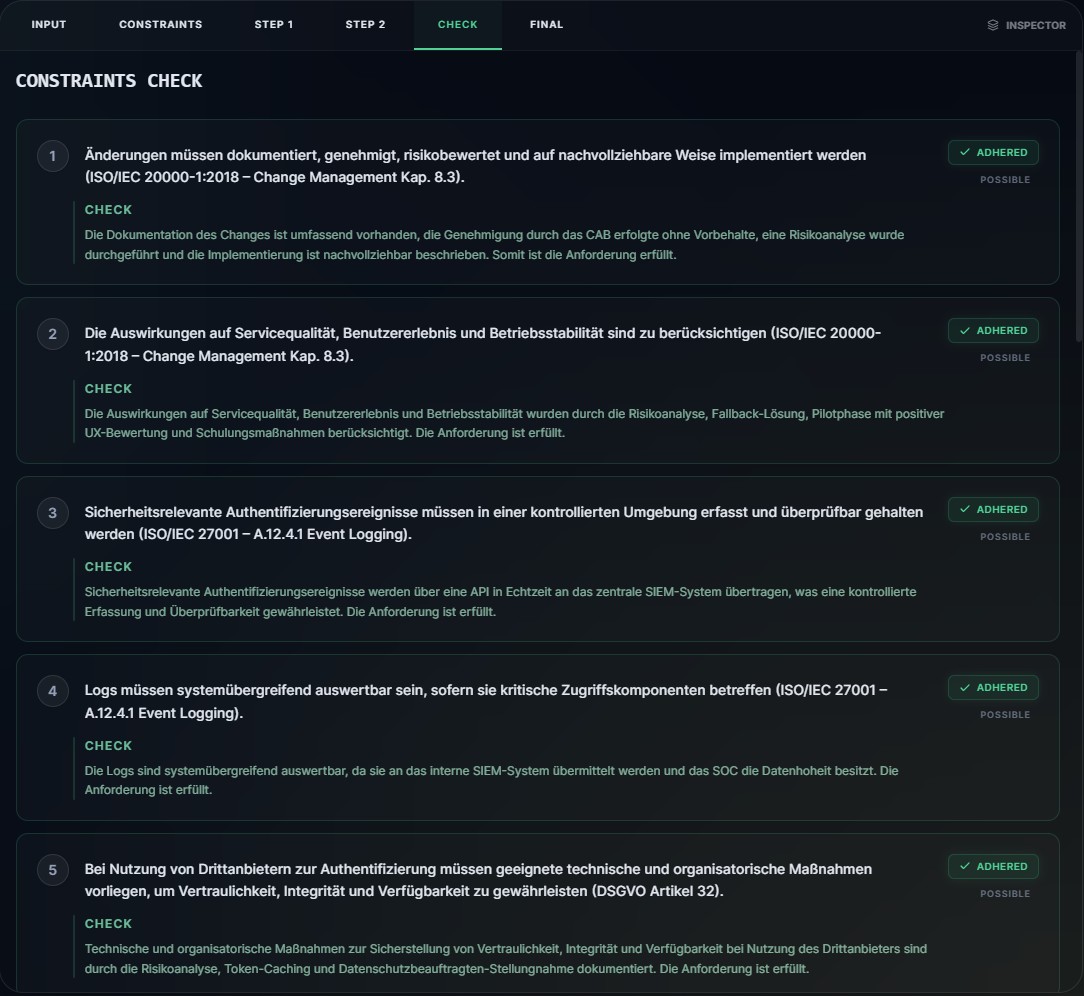The image size is (1084, 996).
Task: Click POSSIBLE label under constraint 1
Action: pyautogui.click(x=1004, y=180)
